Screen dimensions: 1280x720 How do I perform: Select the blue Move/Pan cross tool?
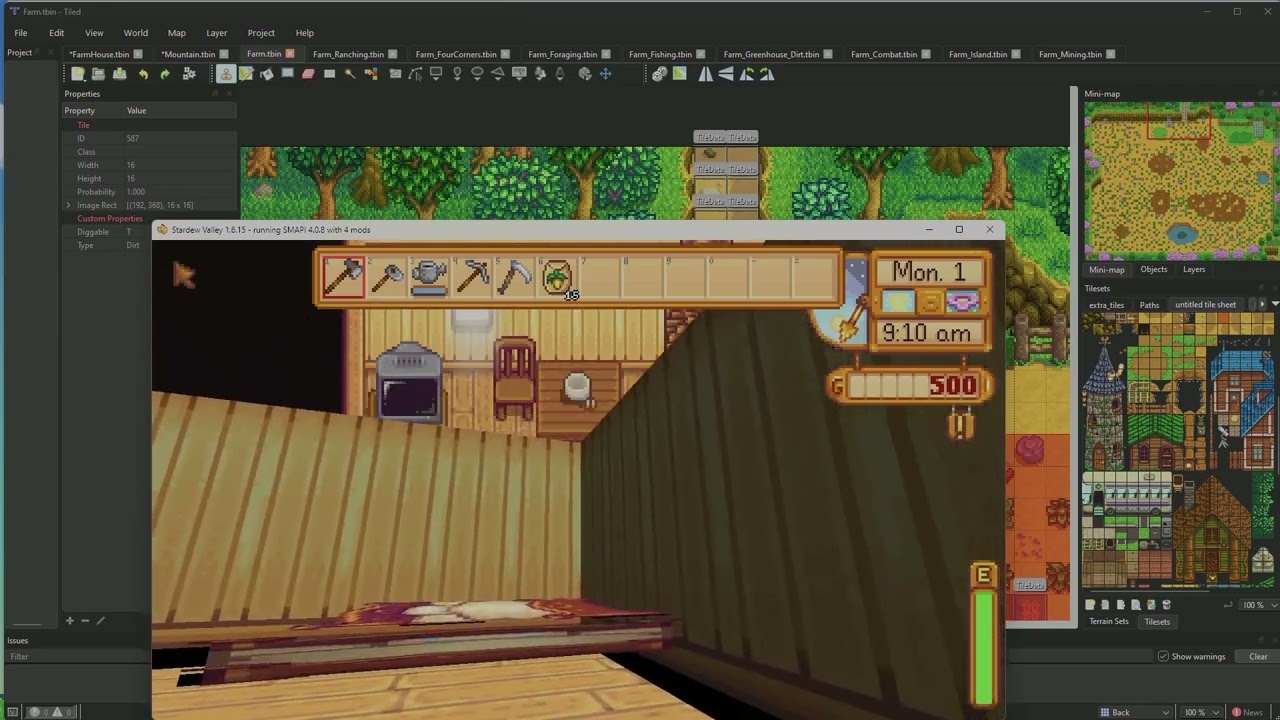[605, 74]
